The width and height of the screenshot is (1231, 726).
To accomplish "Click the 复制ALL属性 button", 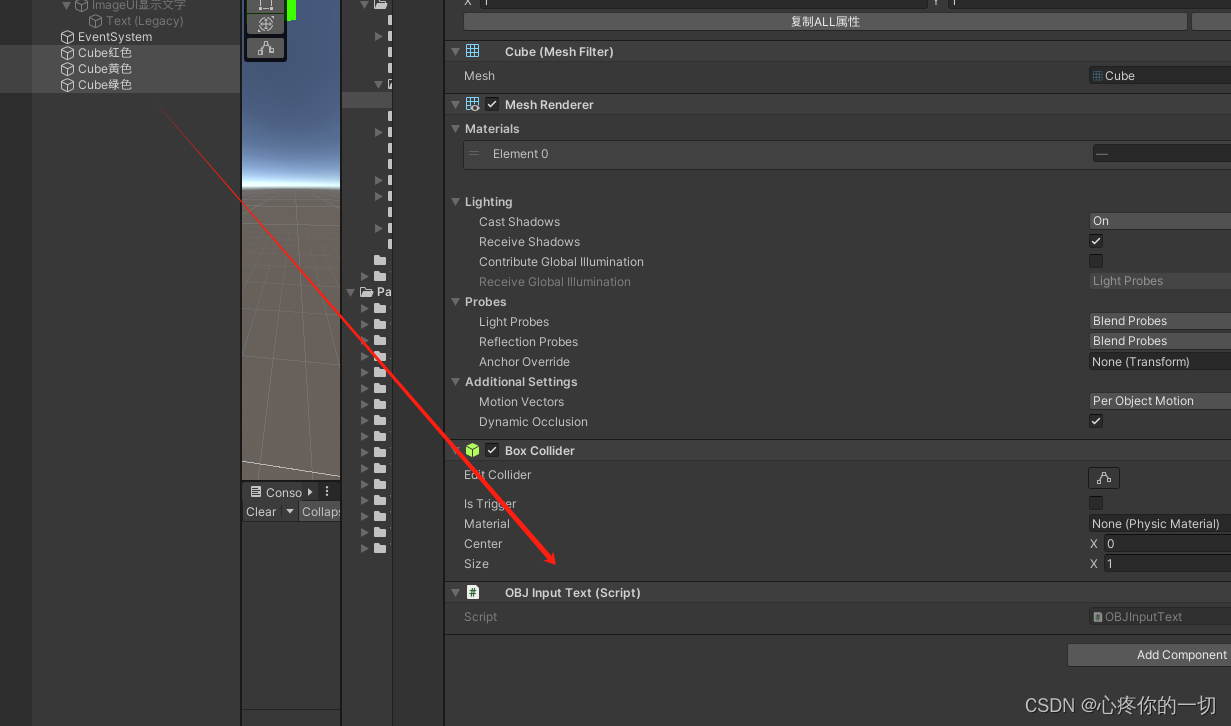I will click(825, 21).
